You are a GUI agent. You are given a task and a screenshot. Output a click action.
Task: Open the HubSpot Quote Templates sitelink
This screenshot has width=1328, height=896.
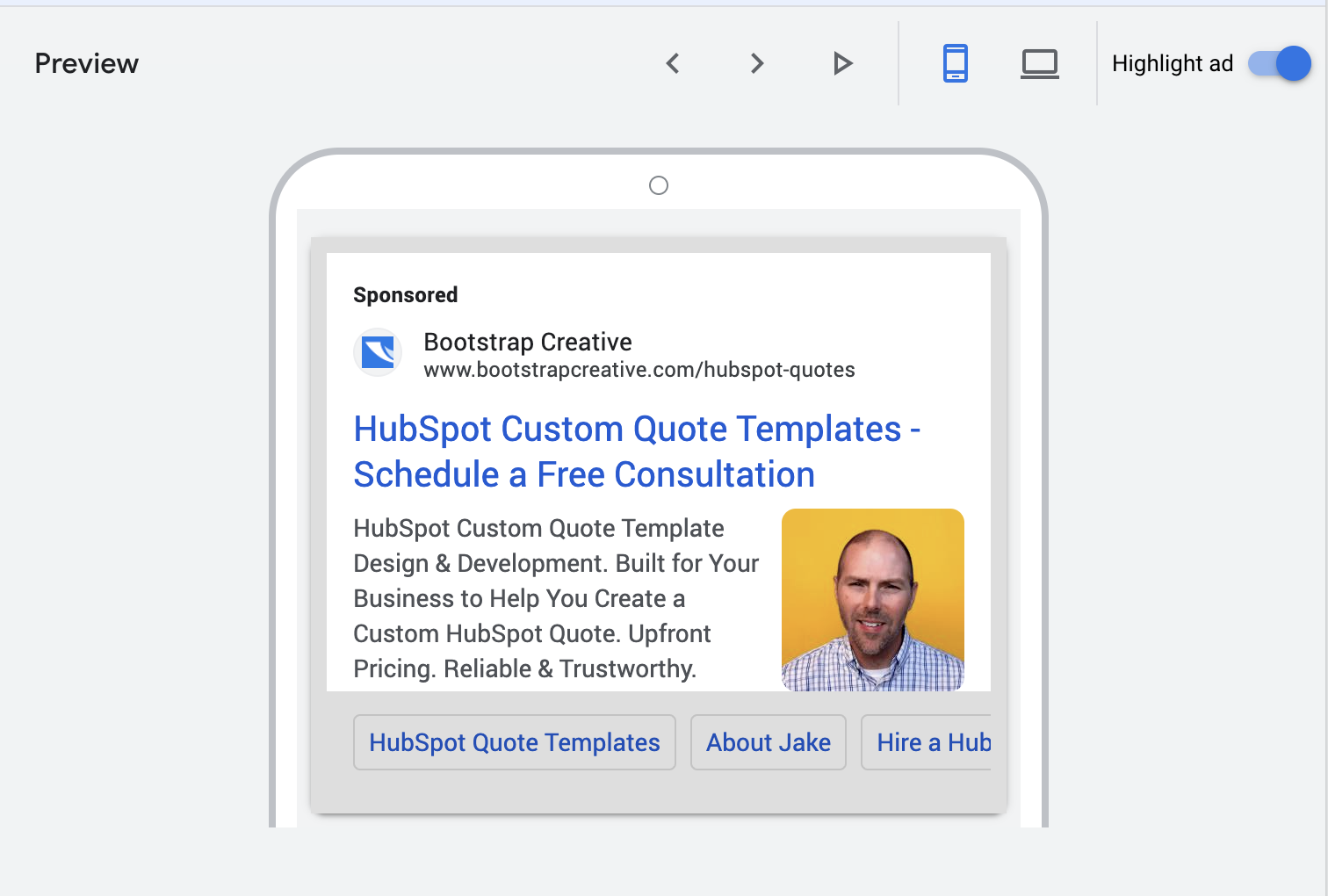(514, 742)
